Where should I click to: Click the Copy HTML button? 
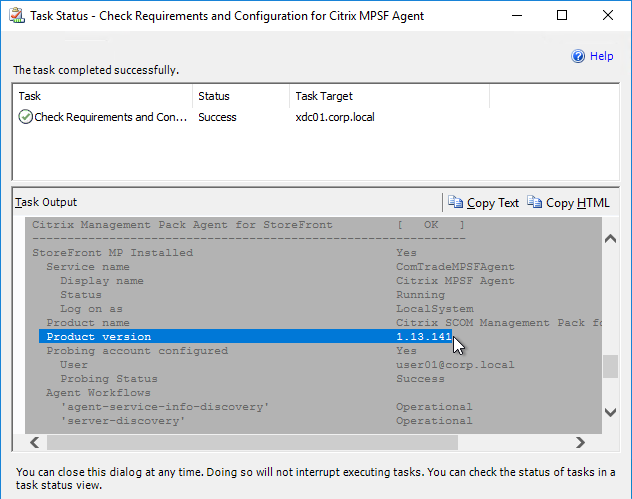click(x=568, y=202)
